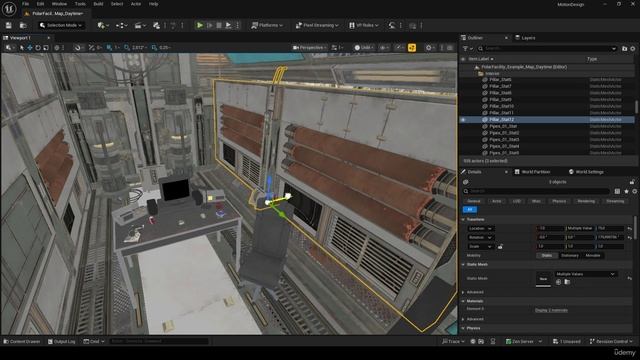Switch to the World Partition tab
640x360 pixels.
tap(532, 172)
